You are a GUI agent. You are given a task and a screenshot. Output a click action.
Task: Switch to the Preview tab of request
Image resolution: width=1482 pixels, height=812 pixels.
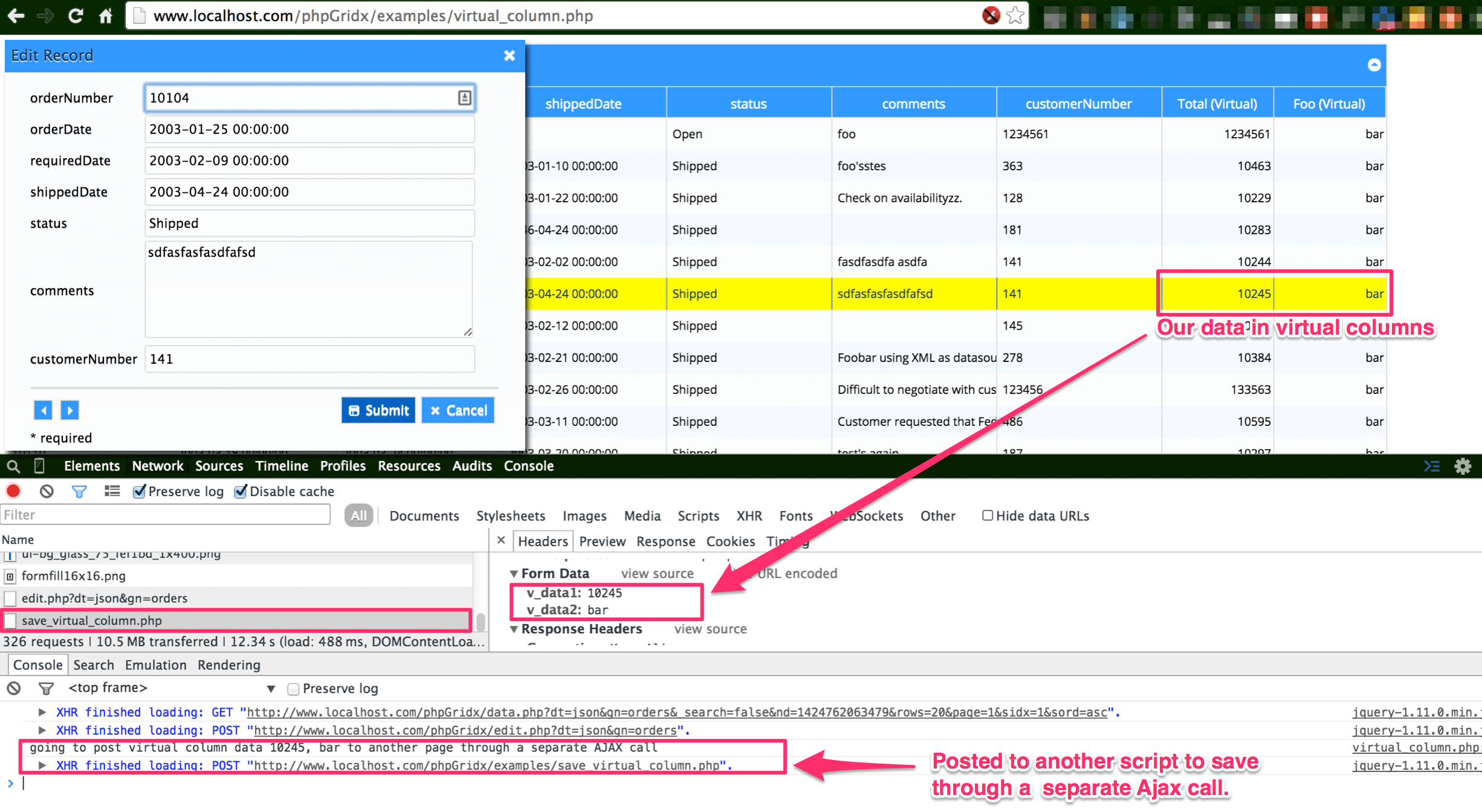click(x=602, y=541)
